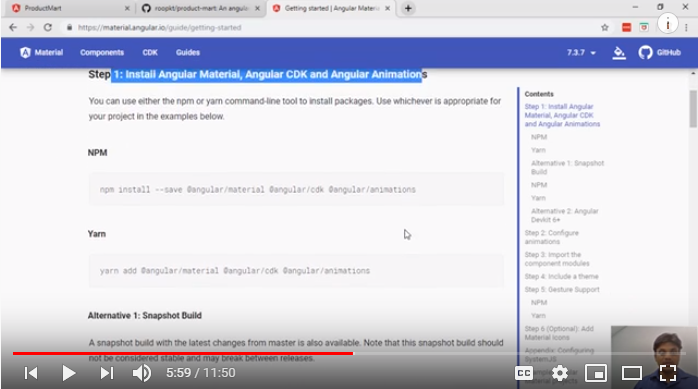Click the URL address bar

point(329,28)
